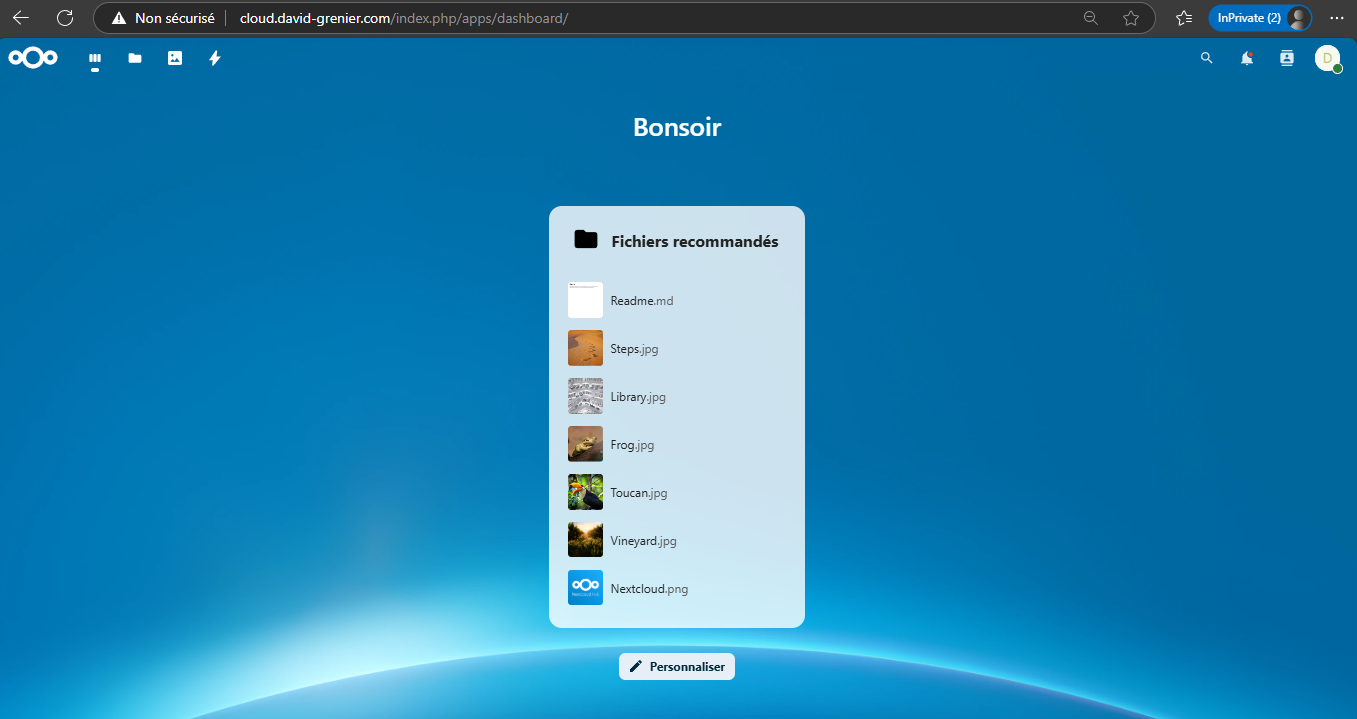Open Frog.jpg from recommended files

(x=677, y=444)
